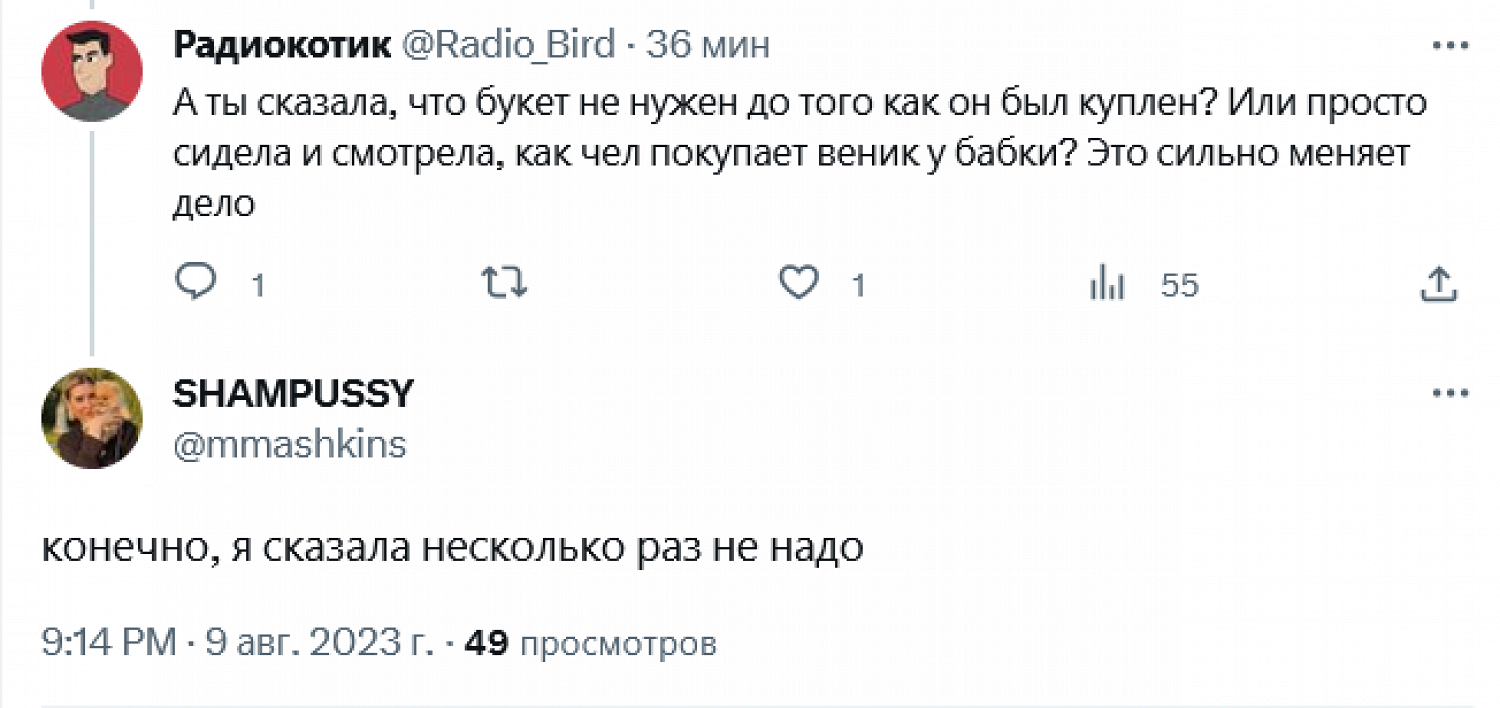Click the 55 views count number
Viewport: 1500px width, 708px height.
tap(1179, 286)
